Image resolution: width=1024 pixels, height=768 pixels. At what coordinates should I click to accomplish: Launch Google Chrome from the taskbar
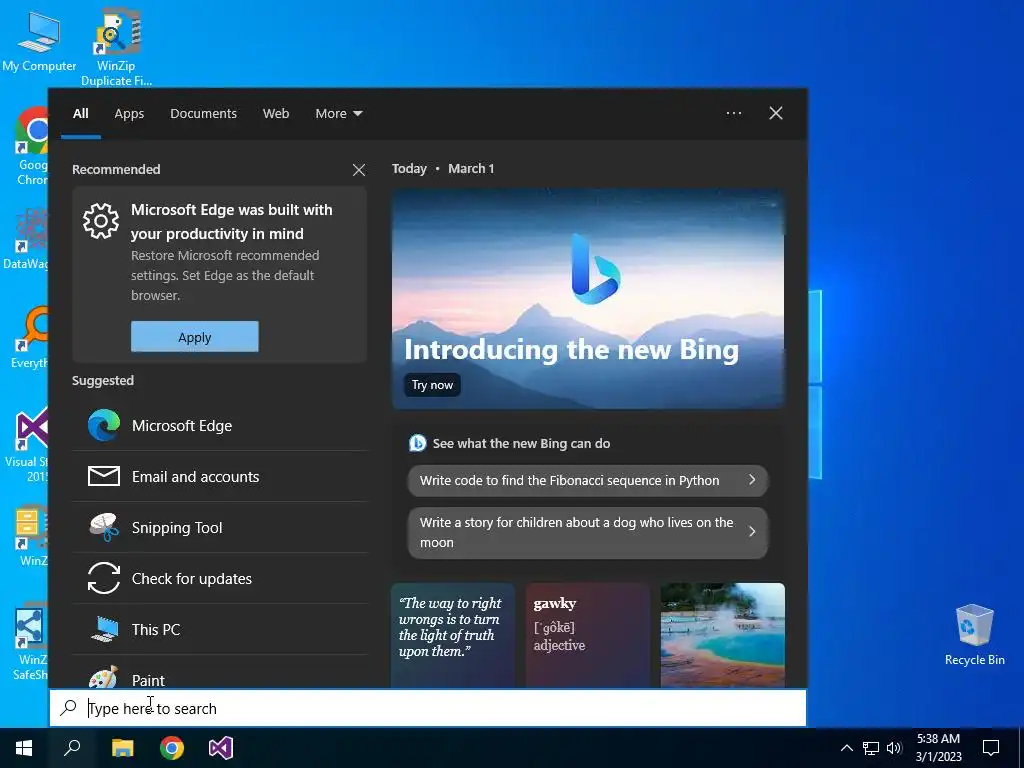pyautogui.click(x=172, y=748)
